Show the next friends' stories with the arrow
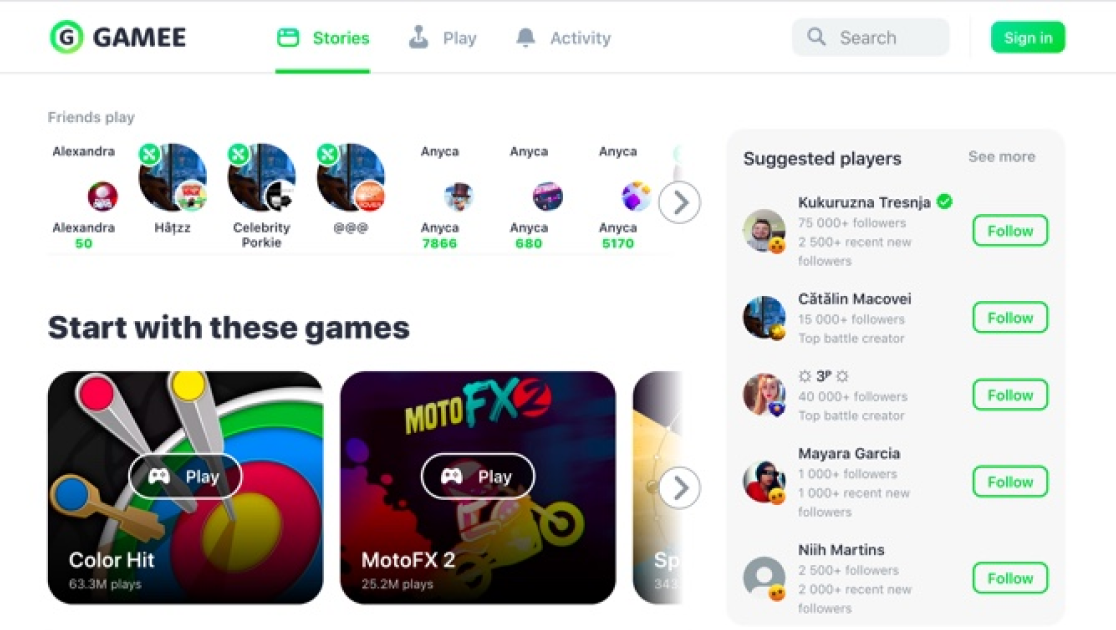Image resolution: width=1116 pixels, height=630 pixels. [680, 203]
